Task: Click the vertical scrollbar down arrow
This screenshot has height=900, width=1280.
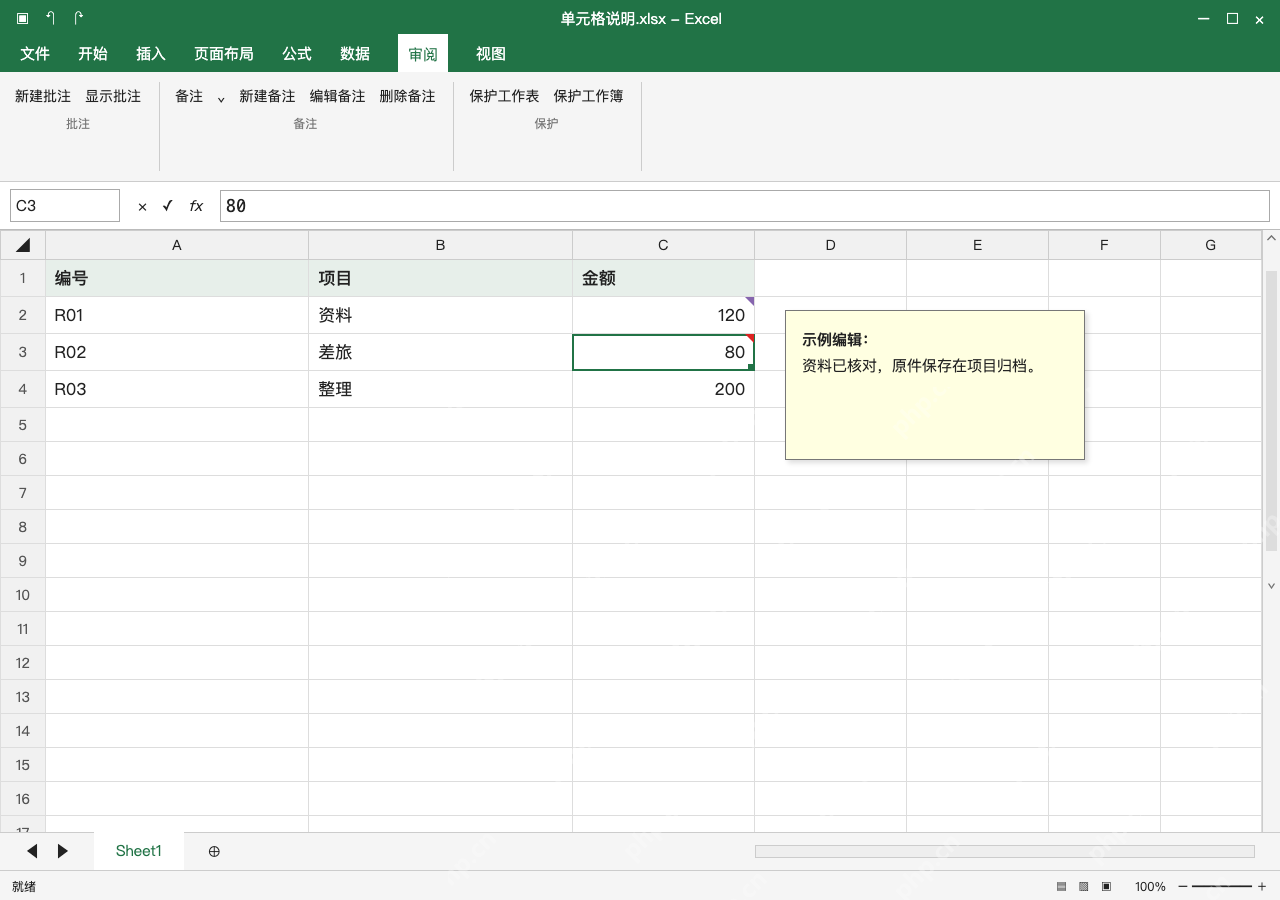Action: 1271,586
